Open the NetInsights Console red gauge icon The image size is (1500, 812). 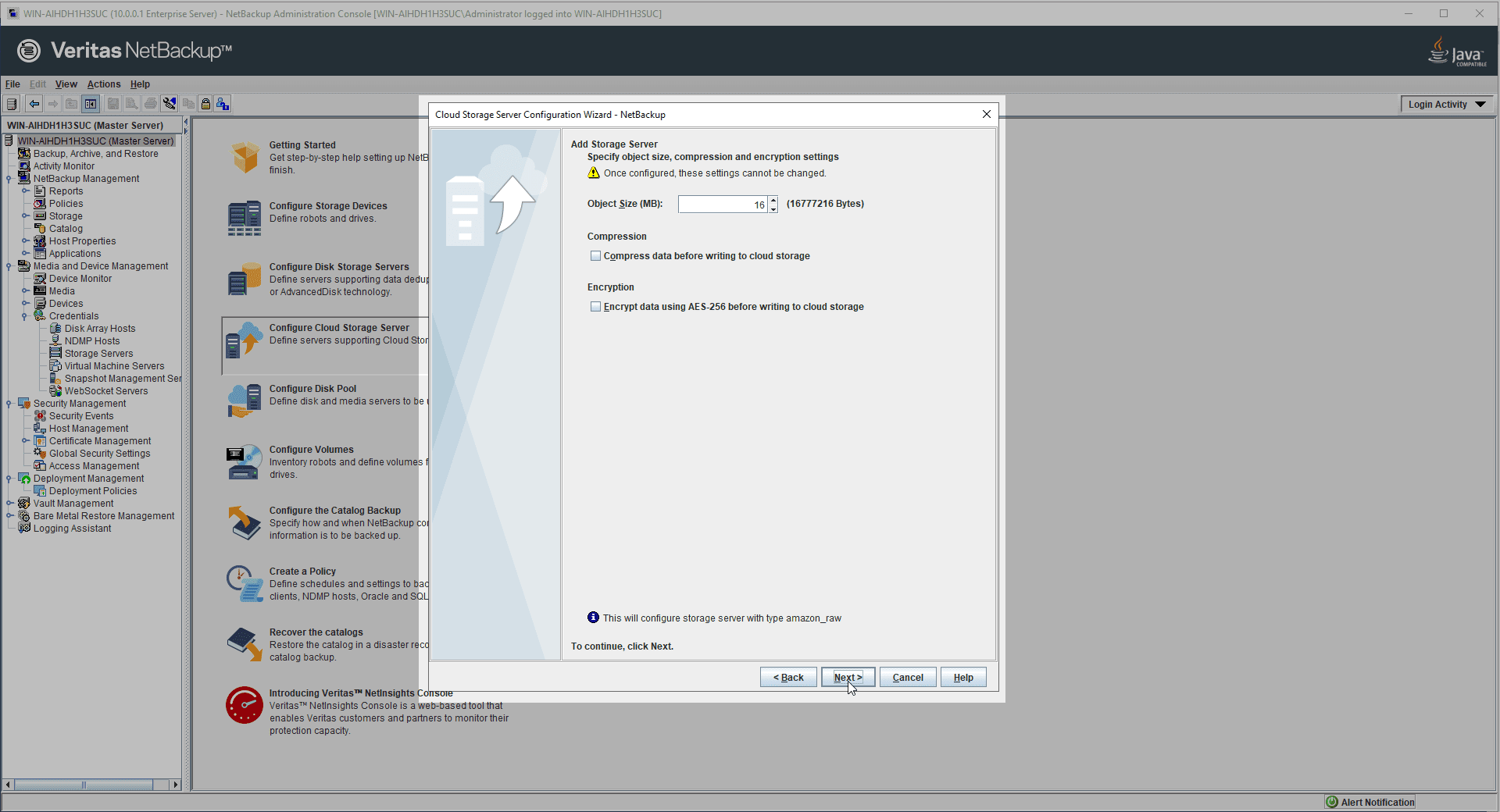coord(245,706)
